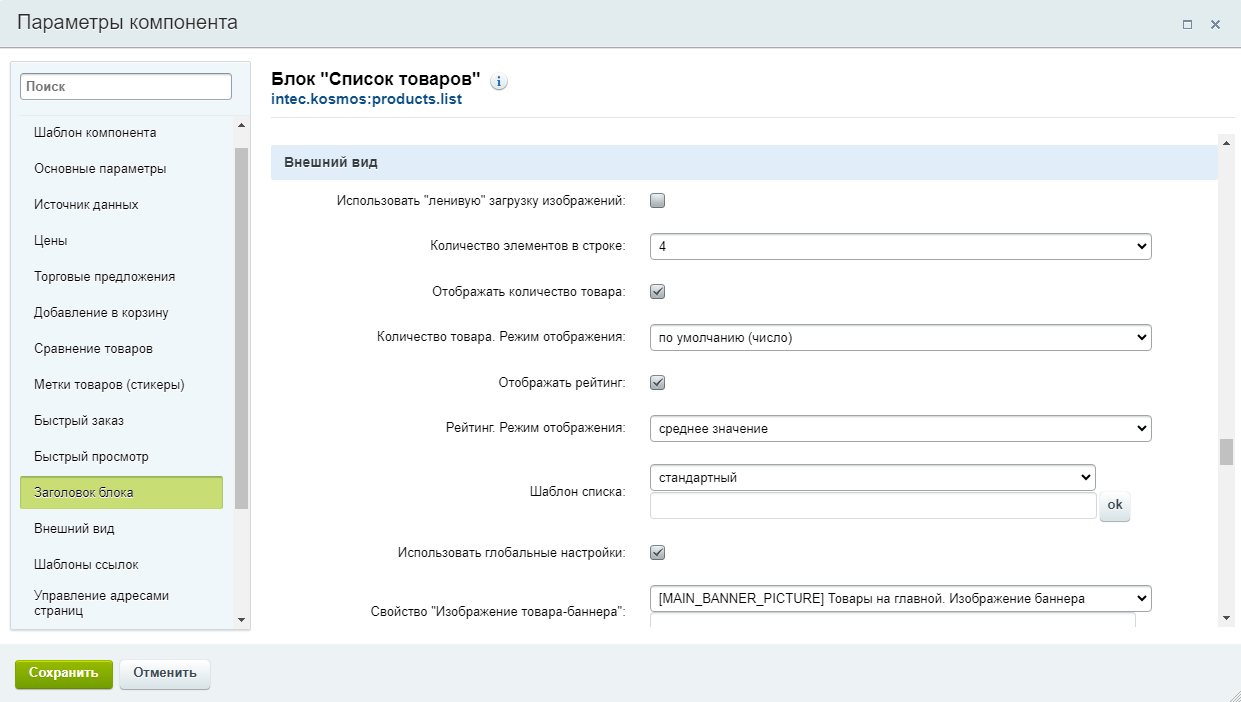The image size is (1241, 702).
Task: Click the custom list template text field
Action: pos(873,506)
